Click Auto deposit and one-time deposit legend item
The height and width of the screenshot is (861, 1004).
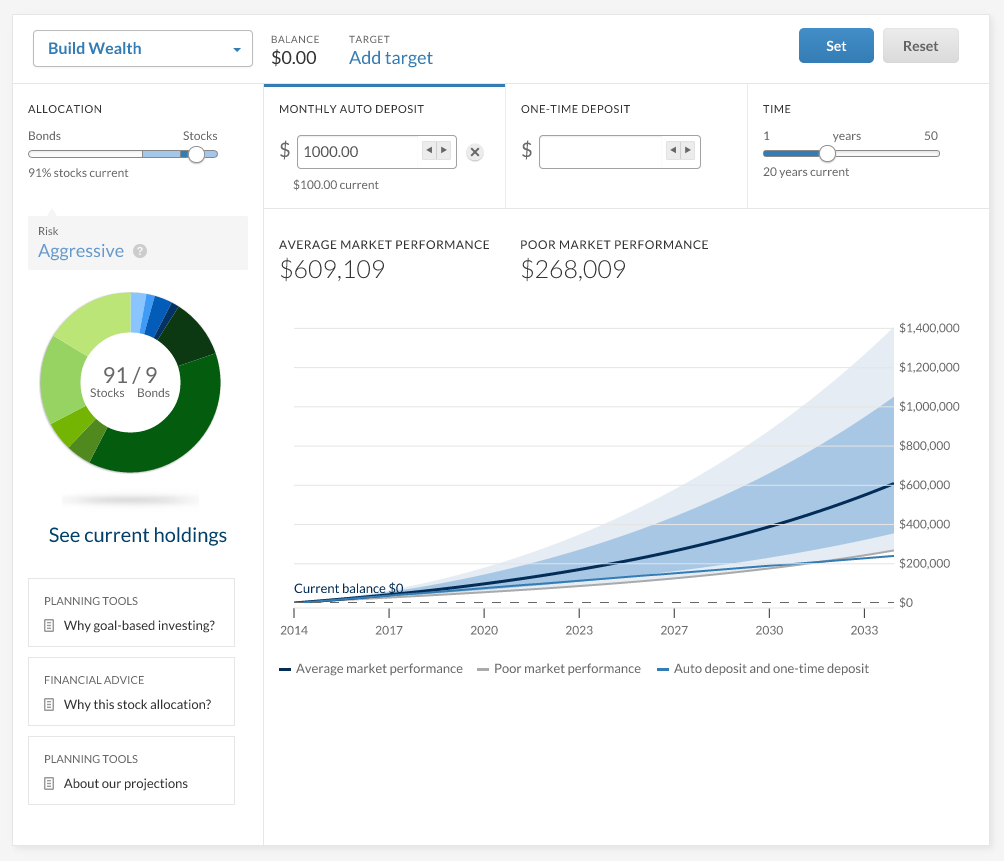[763, 669]
